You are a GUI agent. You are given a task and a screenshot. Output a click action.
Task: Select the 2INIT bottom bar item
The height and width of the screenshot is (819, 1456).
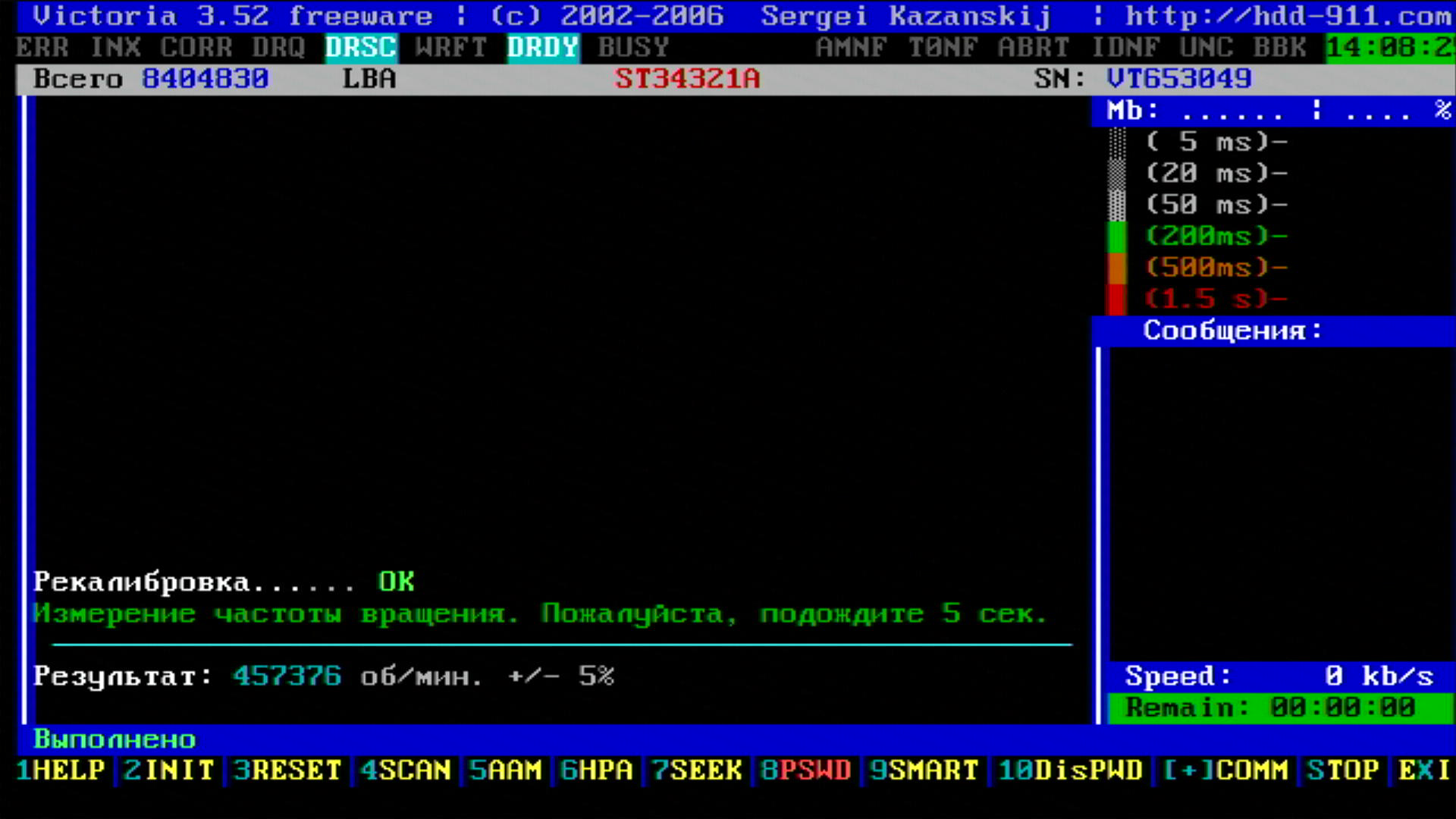[168, 770]
